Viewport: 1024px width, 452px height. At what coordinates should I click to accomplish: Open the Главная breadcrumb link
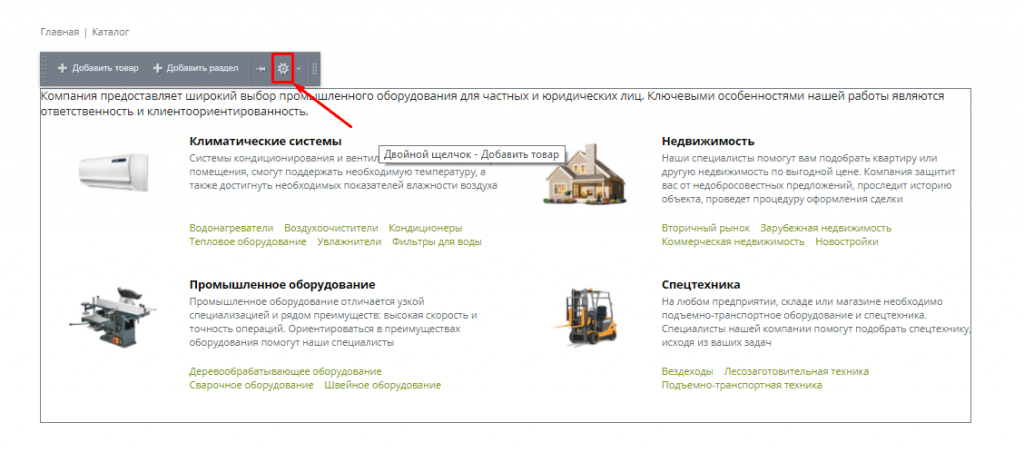click(59, 31)
